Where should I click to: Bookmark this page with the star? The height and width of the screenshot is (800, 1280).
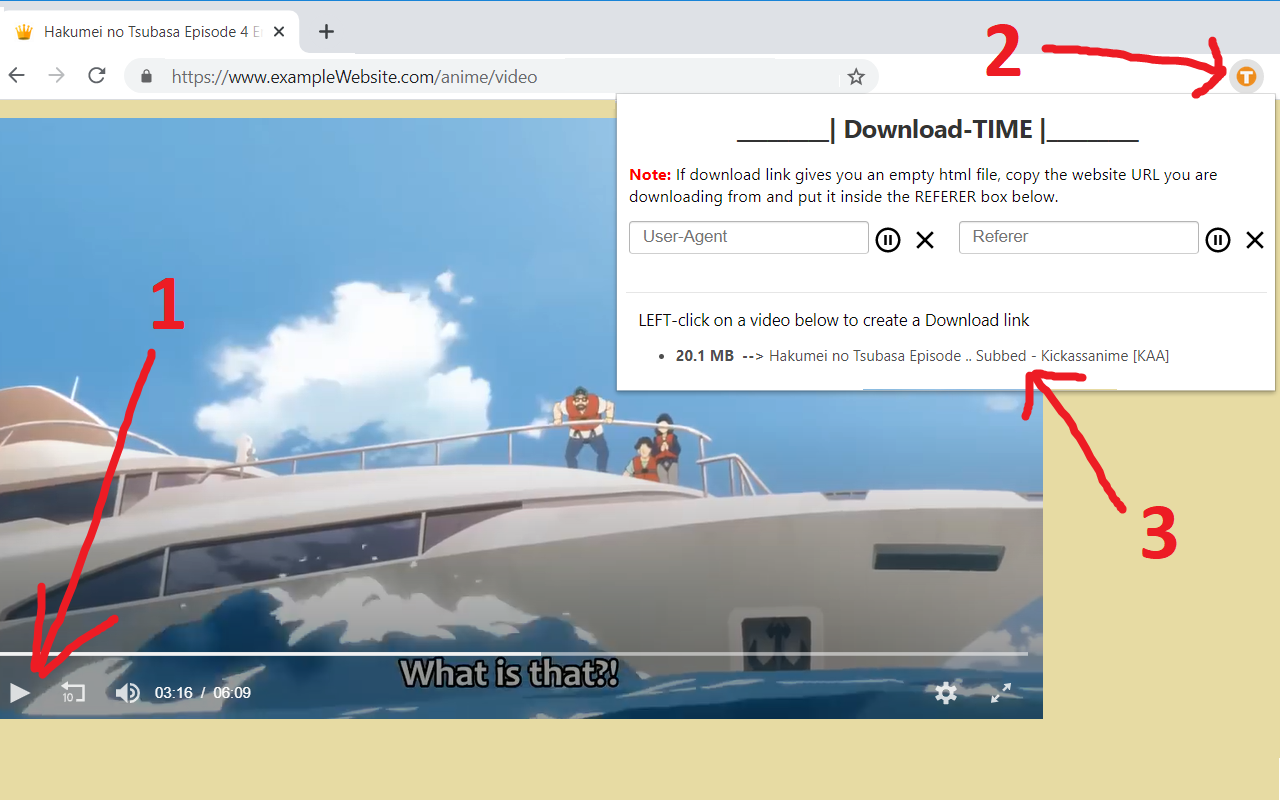[856, 76]
